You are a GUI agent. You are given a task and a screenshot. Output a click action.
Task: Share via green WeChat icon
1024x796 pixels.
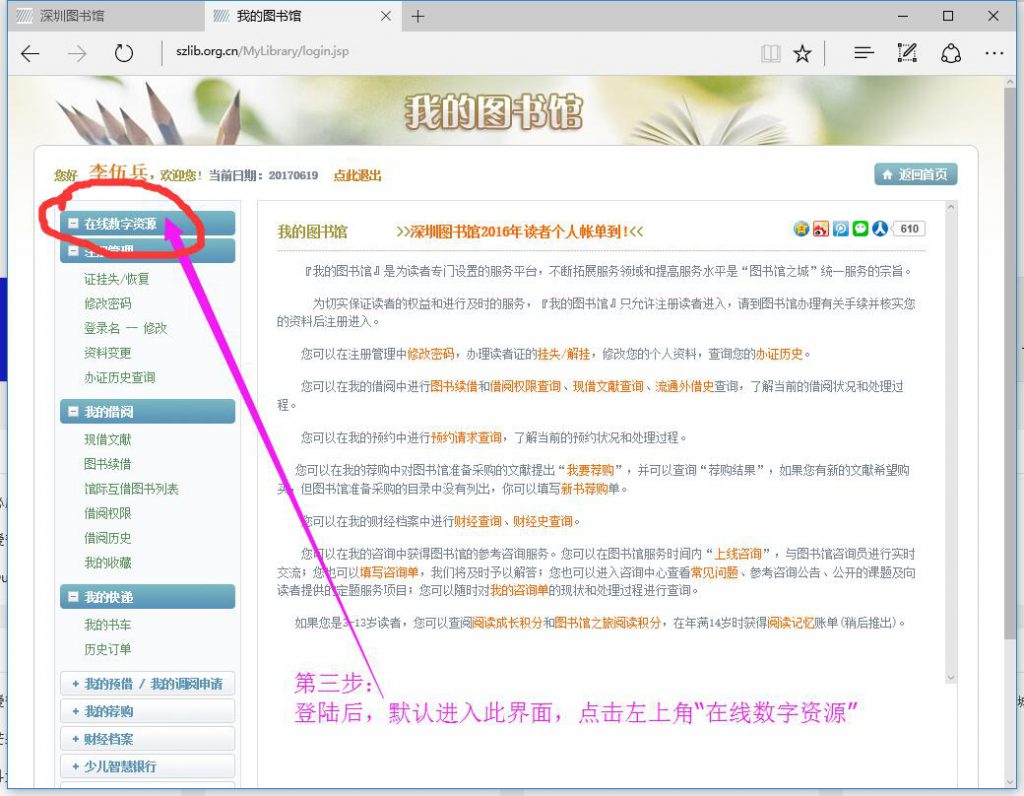pos(860,228)
